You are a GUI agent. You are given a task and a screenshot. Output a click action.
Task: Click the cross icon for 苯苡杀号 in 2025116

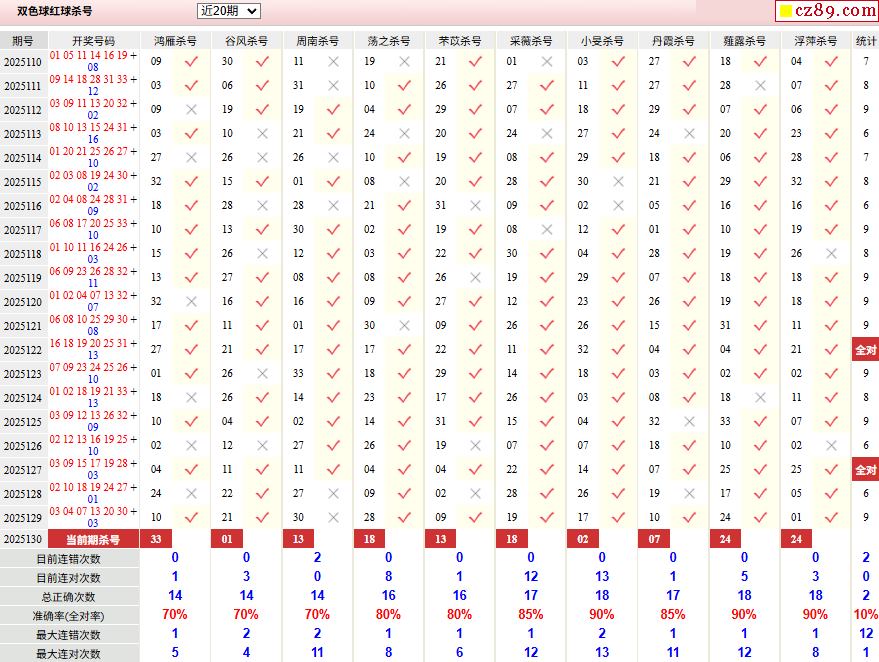tap(475, 205)
